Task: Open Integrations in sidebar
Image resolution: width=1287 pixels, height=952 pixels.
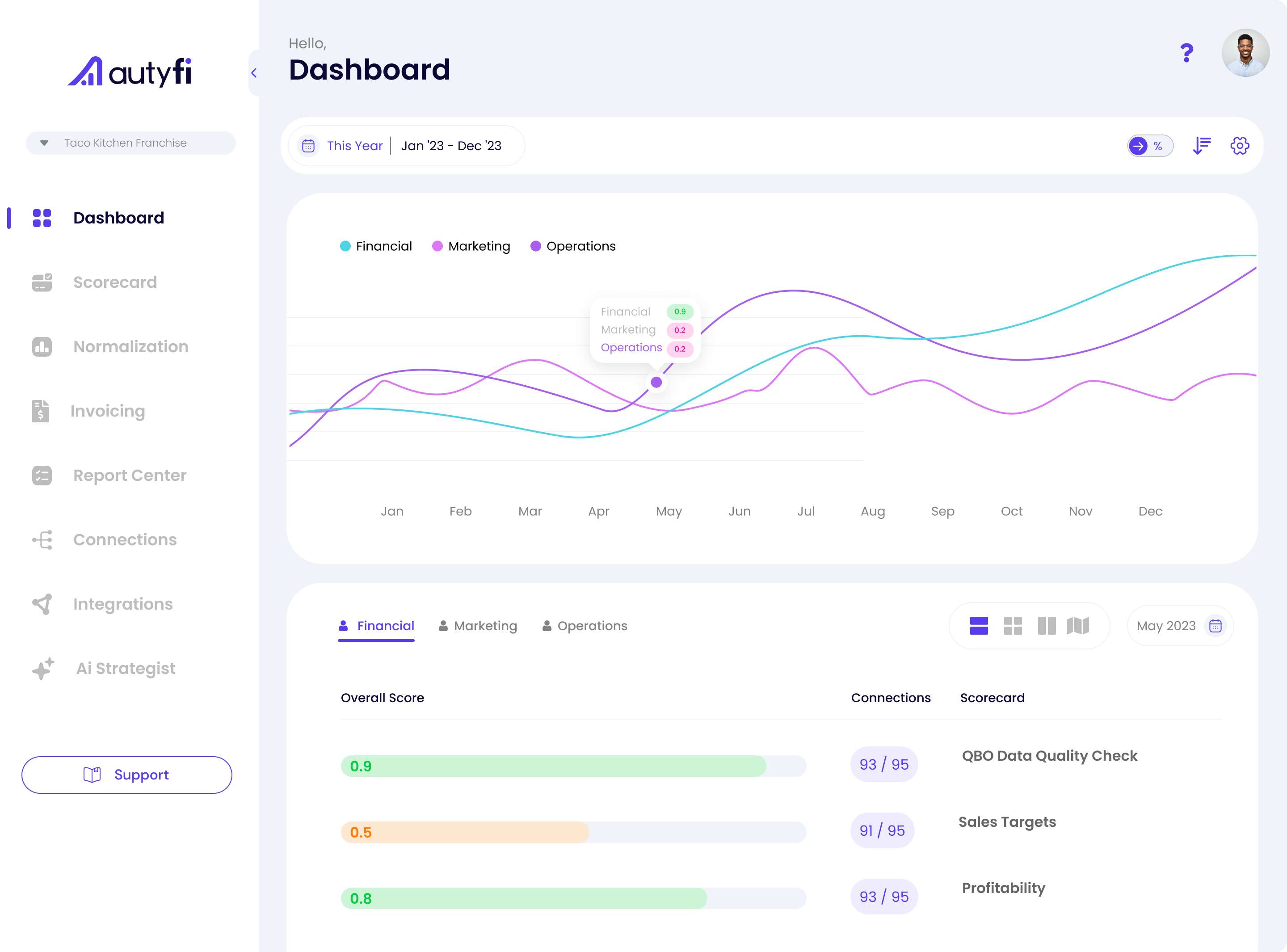Action: [x=123, y=604]
